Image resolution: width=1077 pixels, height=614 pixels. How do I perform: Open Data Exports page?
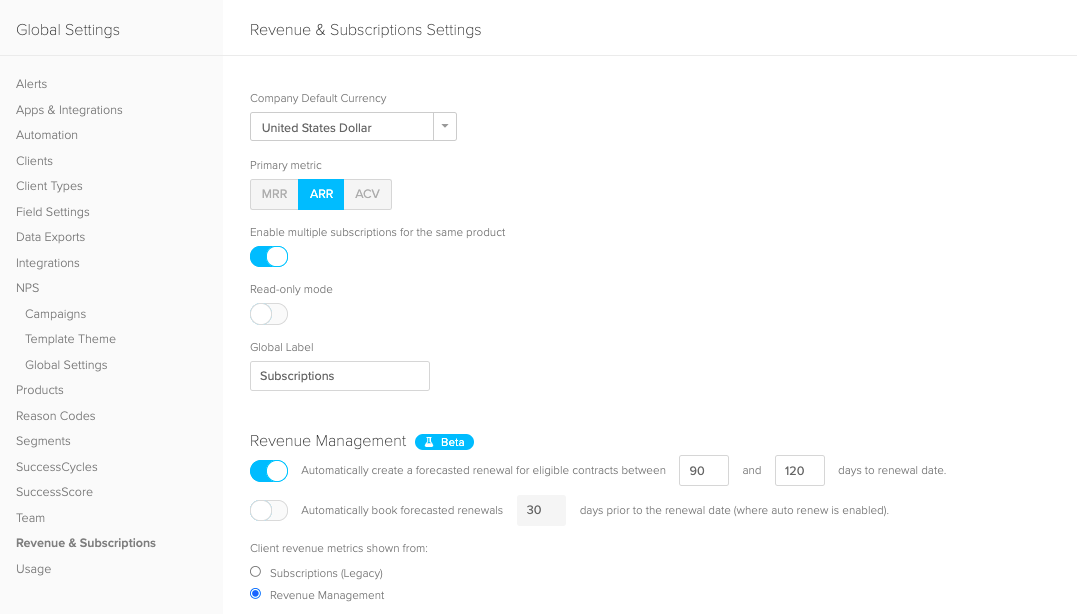click(51, 237)
